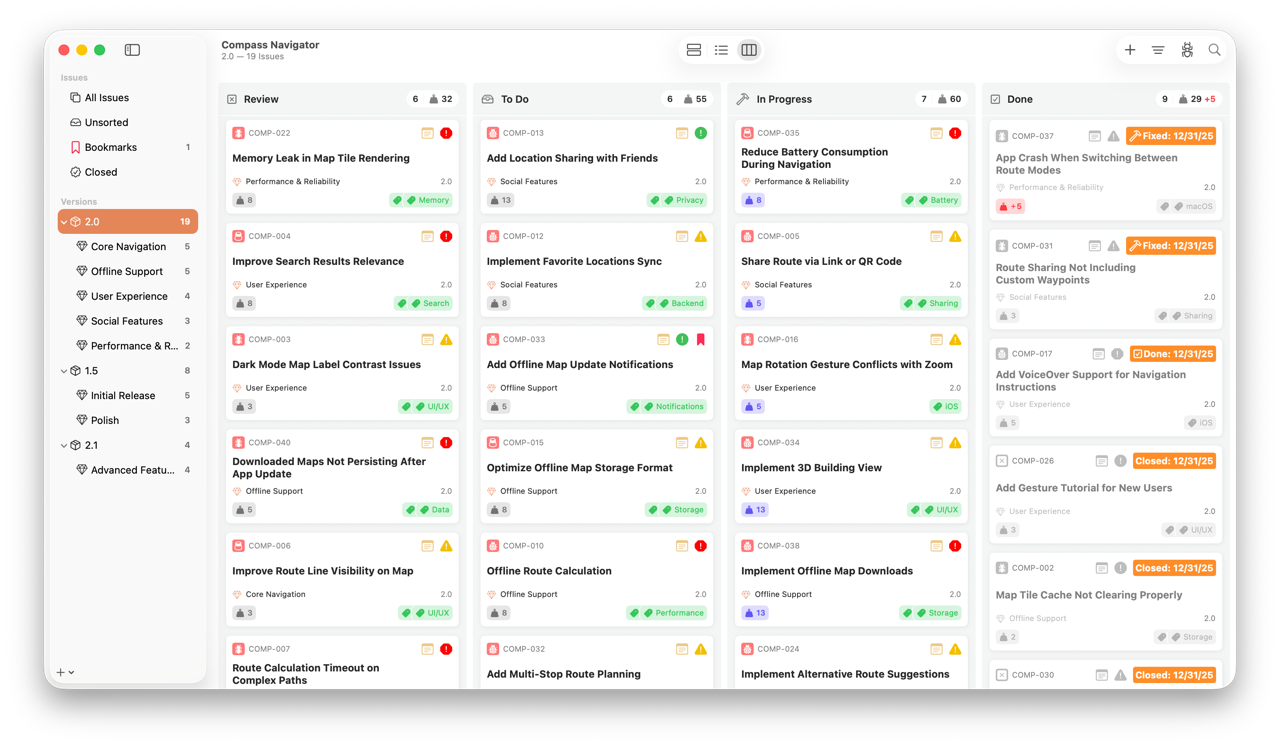This screenshot has height=747, width=1280.
Task: Switch to the list view mode
Action: tap(721, 50)
